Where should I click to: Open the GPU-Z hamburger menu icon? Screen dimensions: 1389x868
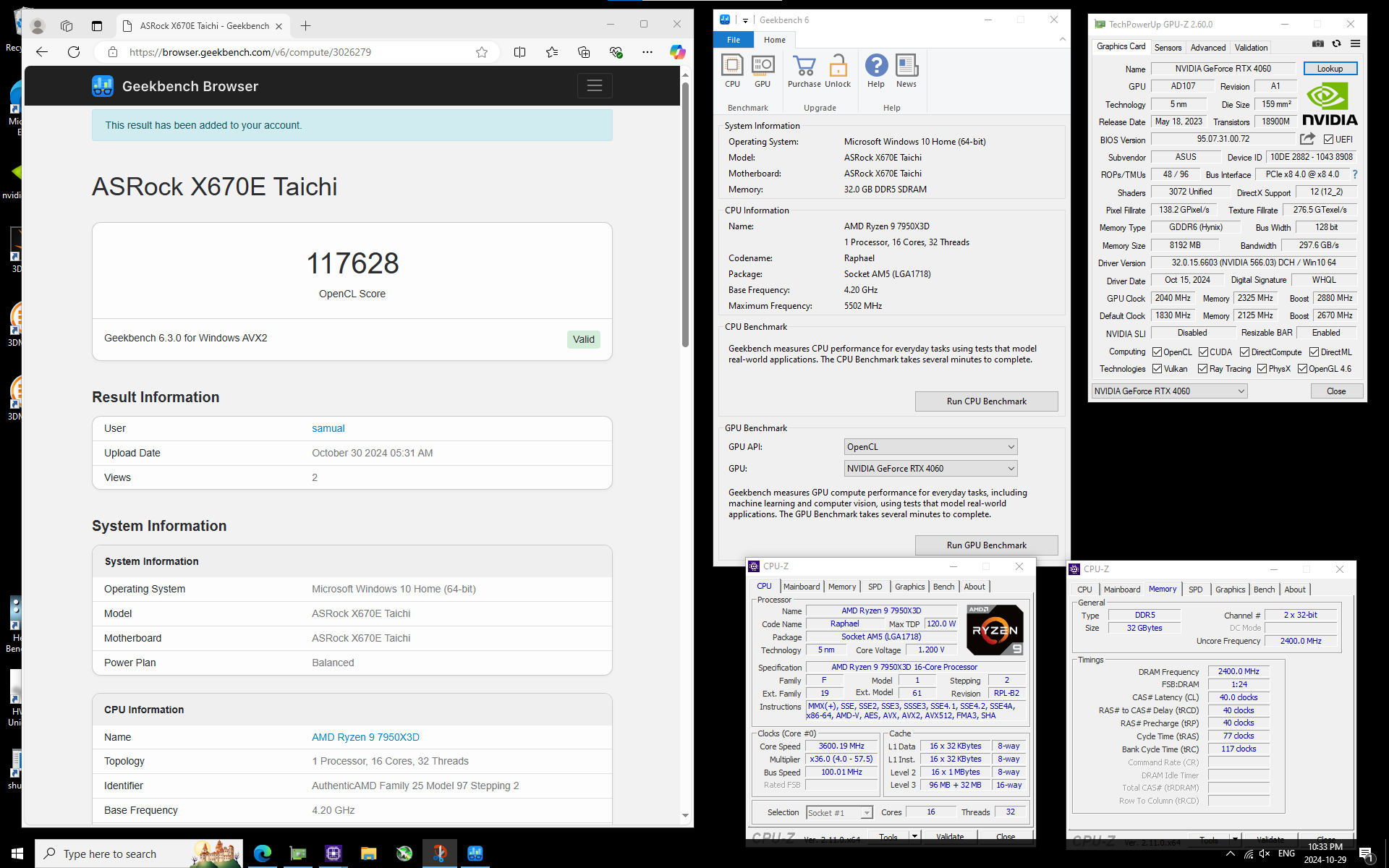[x=1356, y=44]
